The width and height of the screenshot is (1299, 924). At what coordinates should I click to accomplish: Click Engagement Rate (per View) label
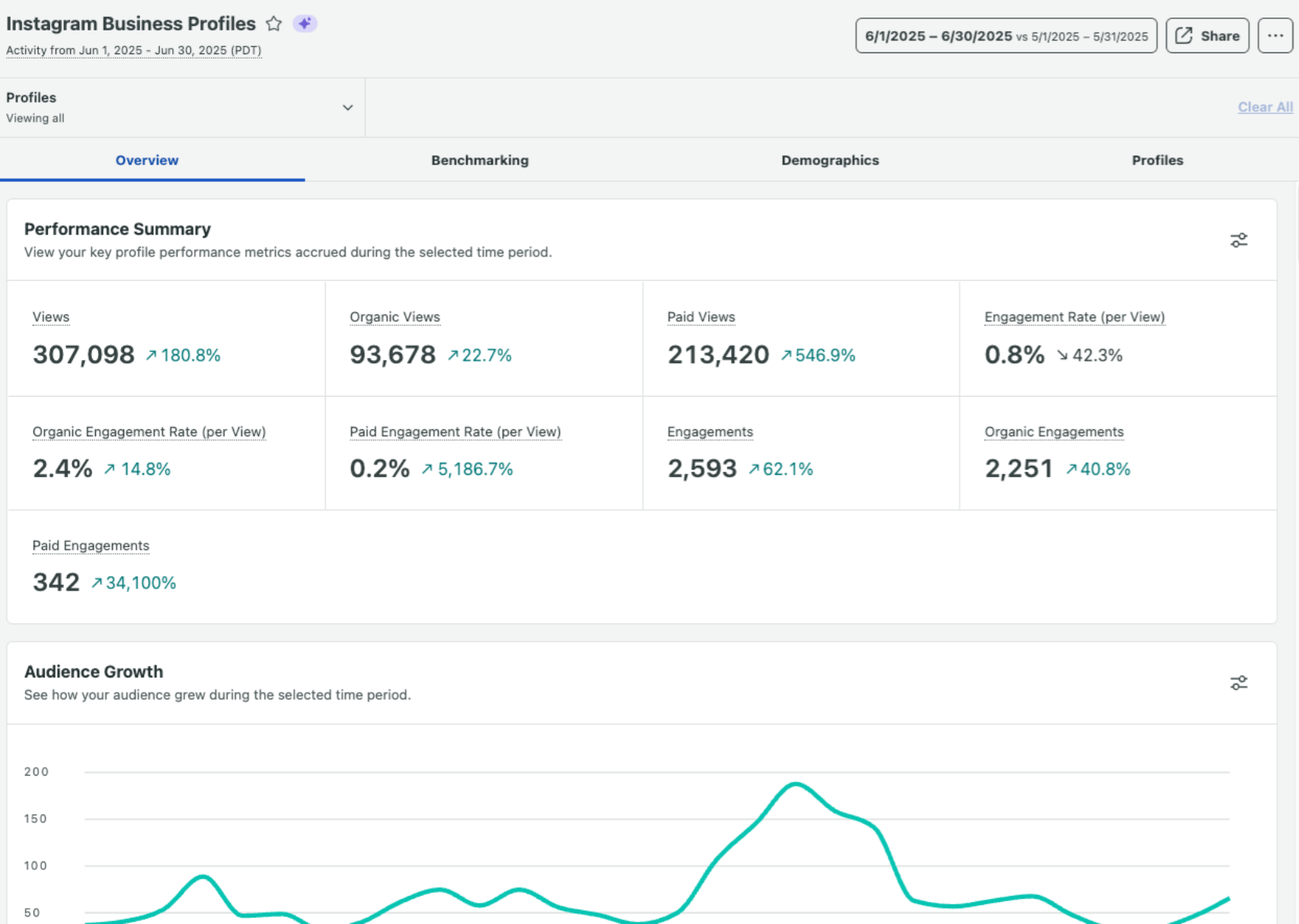pyautogui.click(x=1074, y=317)
